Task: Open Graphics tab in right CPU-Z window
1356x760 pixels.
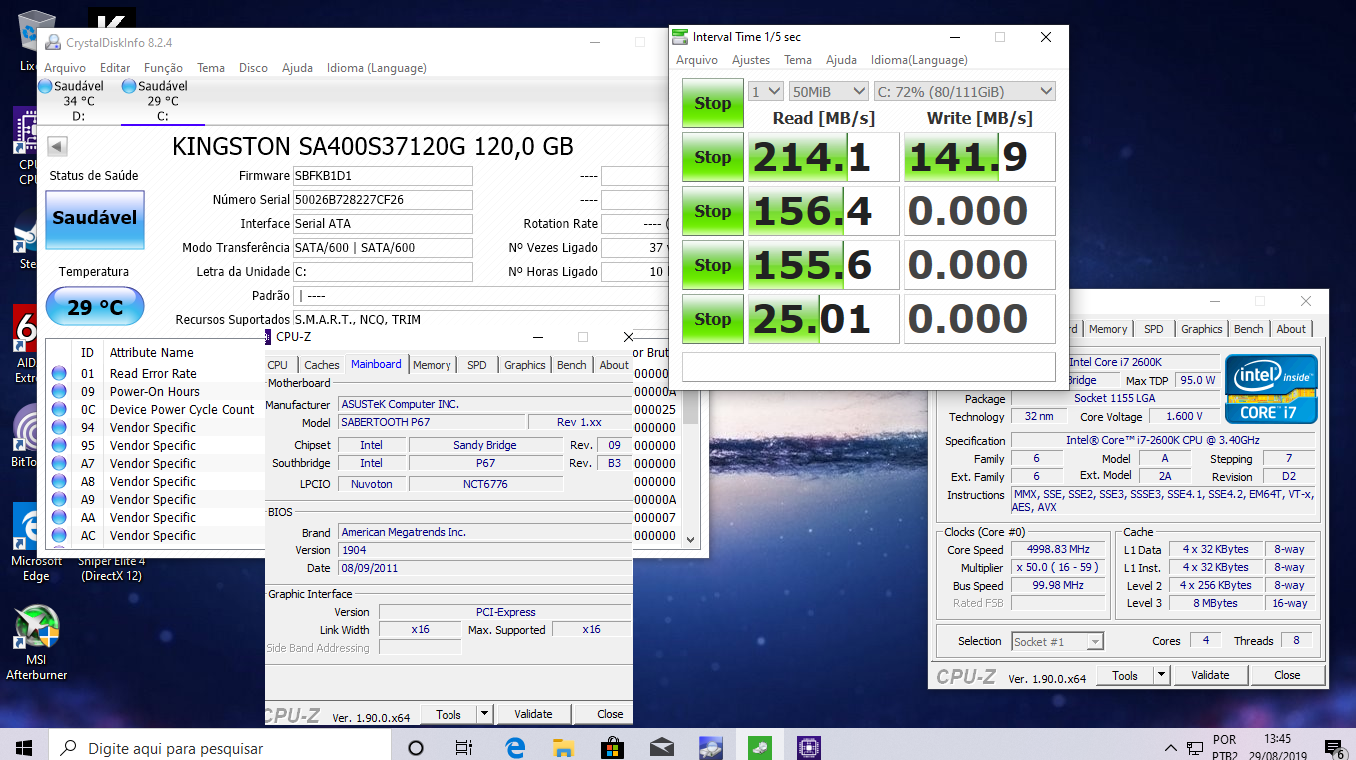Action: (1202, 329)
